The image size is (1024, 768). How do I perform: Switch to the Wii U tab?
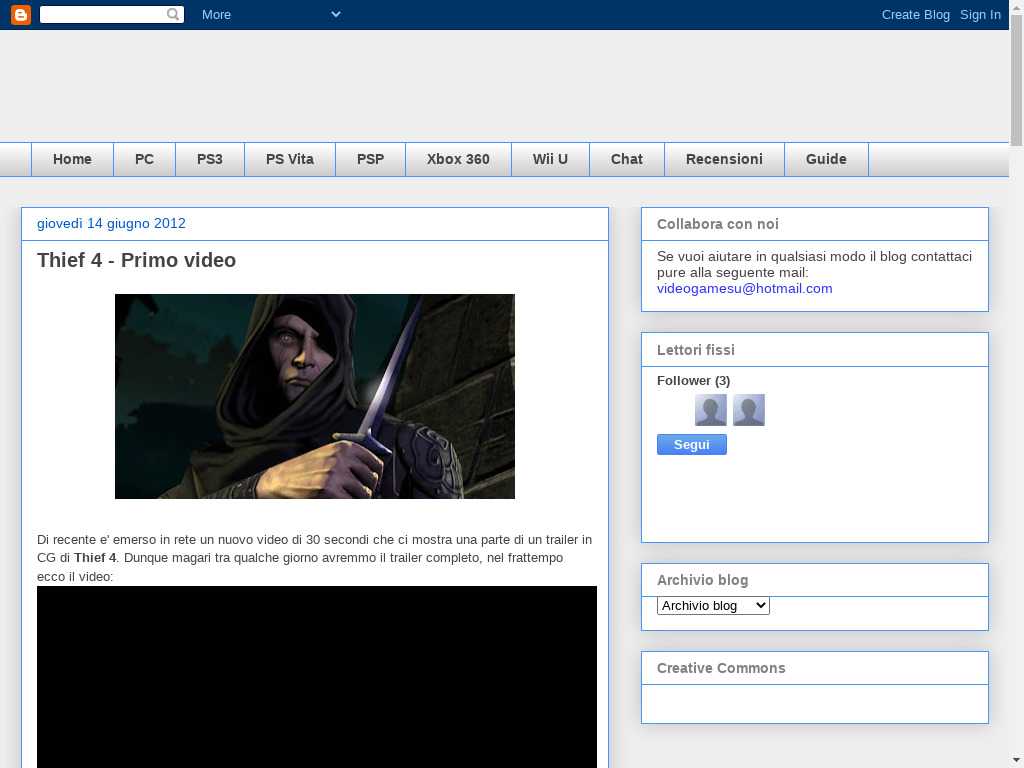click(550, 159)
